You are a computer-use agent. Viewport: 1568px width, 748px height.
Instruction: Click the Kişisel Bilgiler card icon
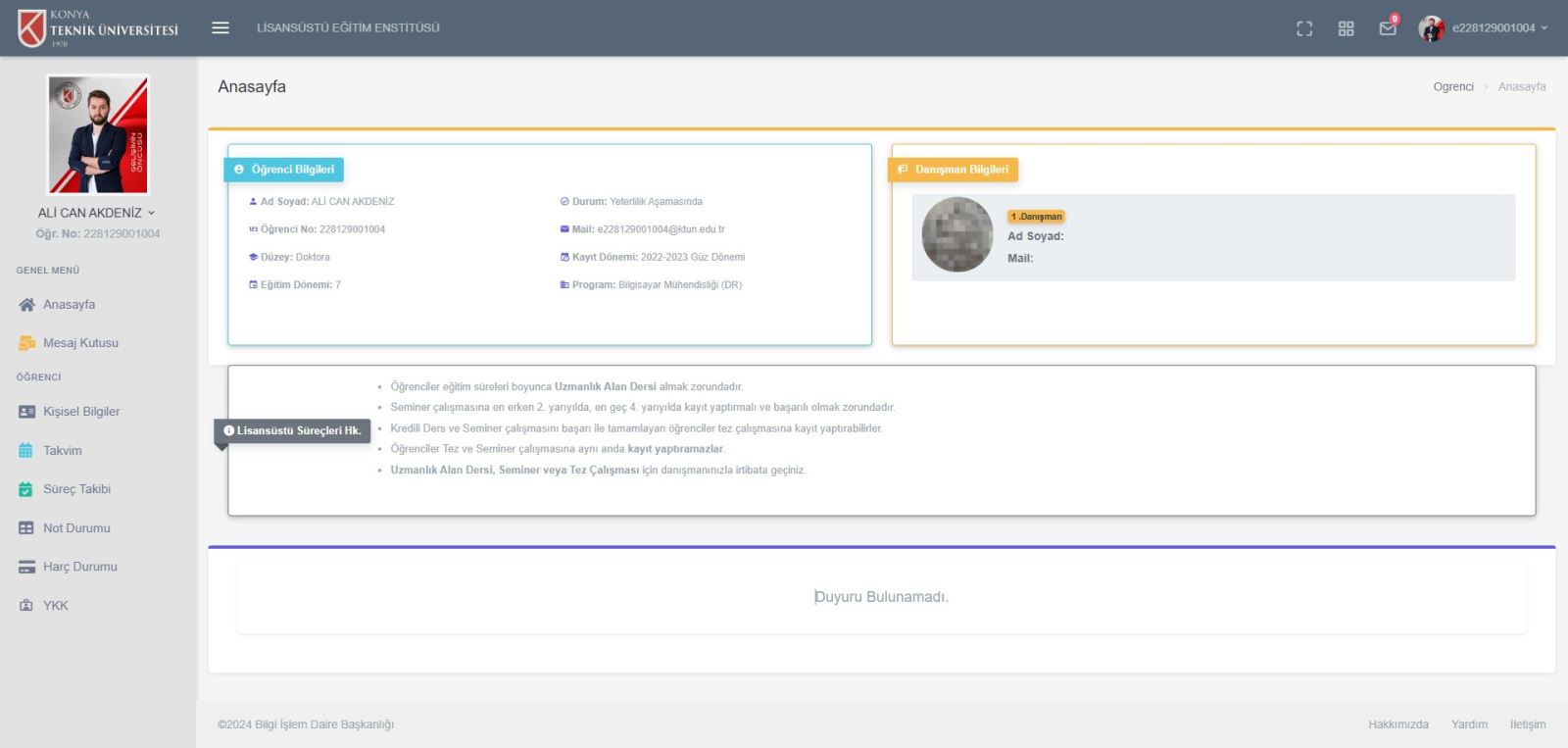tap(26, 412)
